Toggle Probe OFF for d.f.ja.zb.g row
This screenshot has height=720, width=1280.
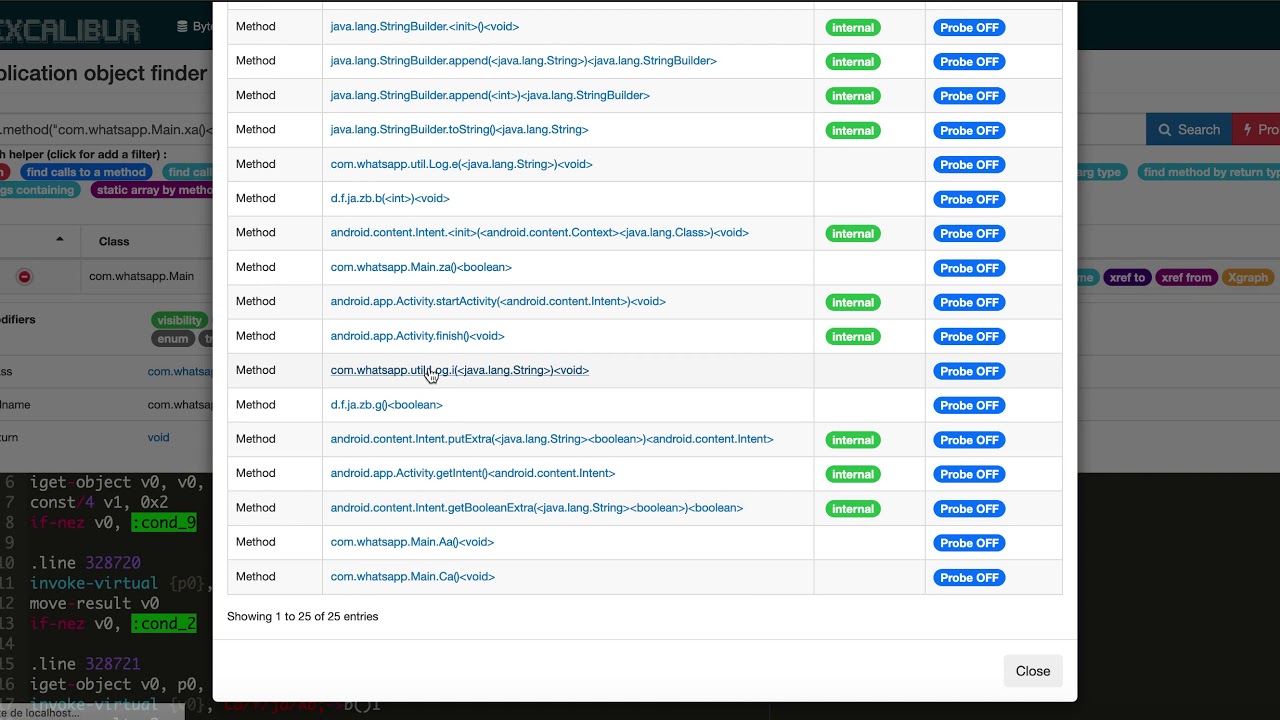(969, 405)
